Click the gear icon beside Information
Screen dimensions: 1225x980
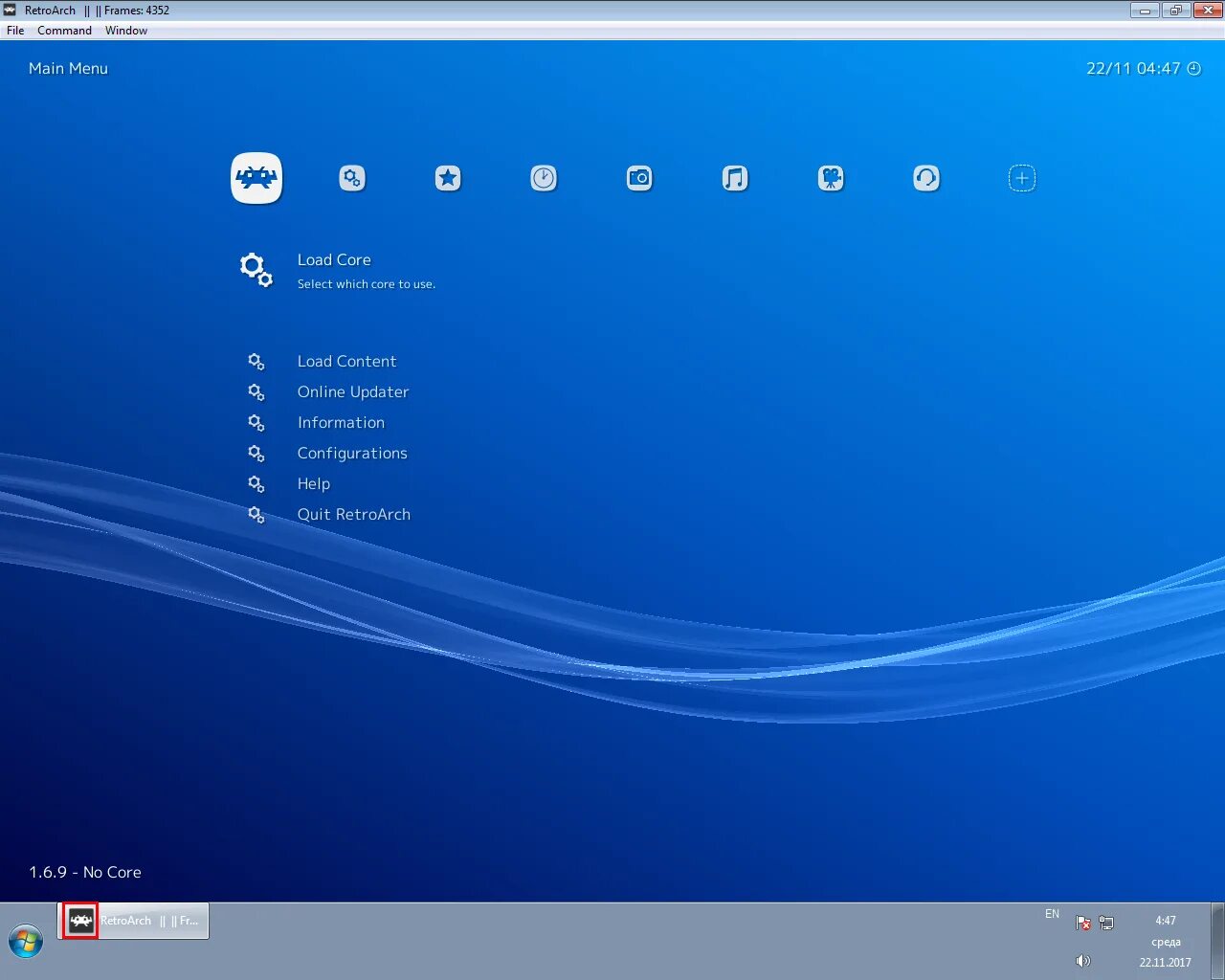click(x=256, y=423)
